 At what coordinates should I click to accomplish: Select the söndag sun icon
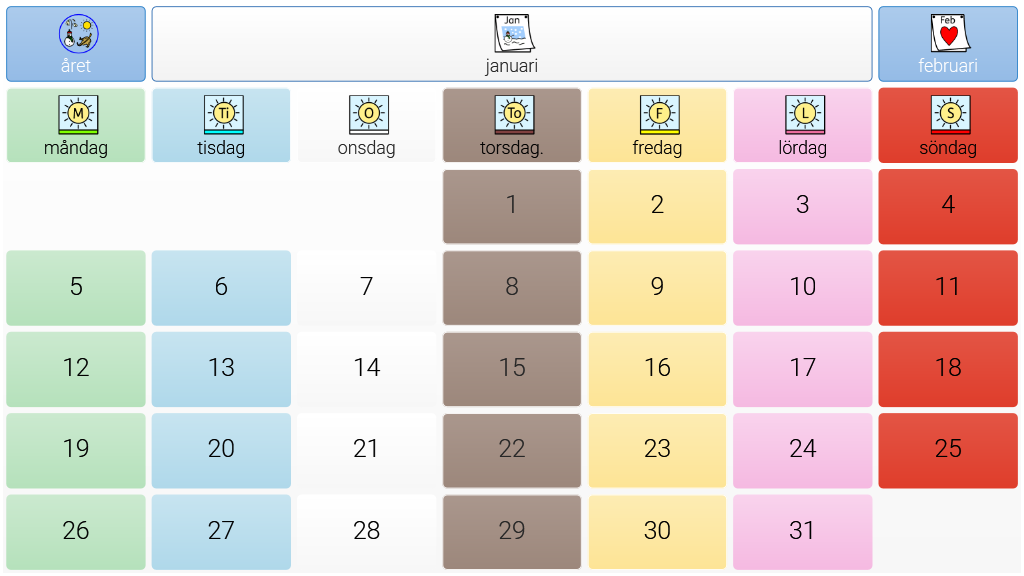pos(949,114)
